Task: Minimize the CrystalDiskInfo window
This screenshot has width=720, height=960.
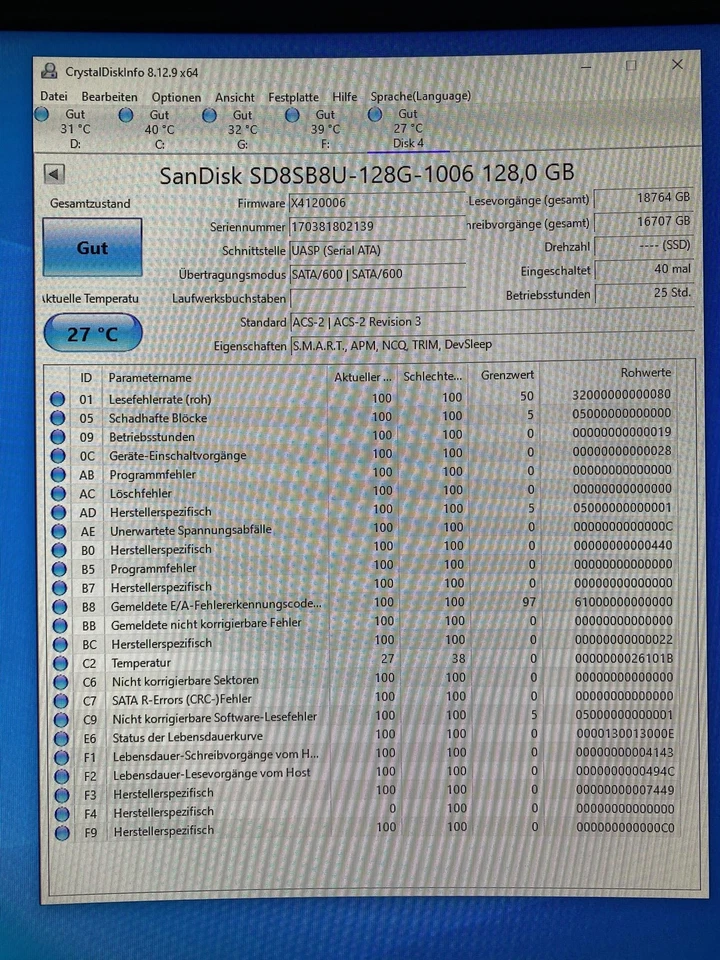Action: click(x=586, y=66)
